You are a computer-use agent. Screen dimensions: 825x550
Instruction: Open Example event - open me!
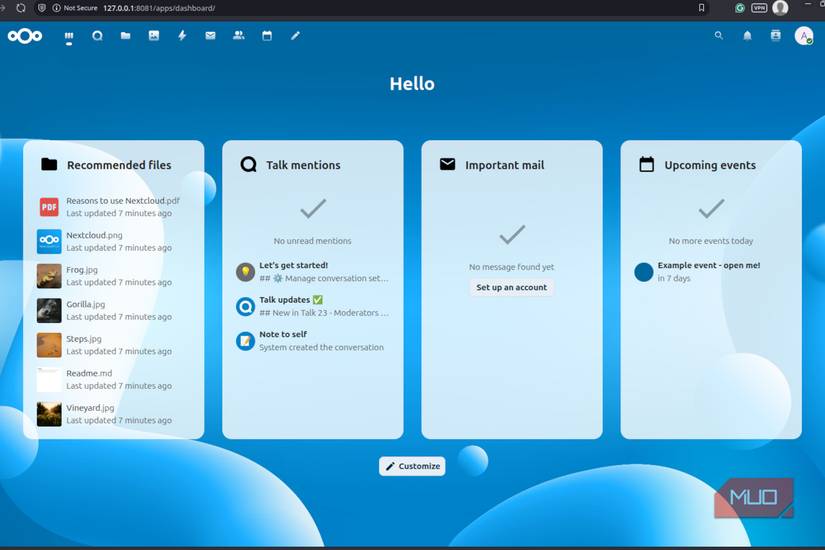(711, 272)
